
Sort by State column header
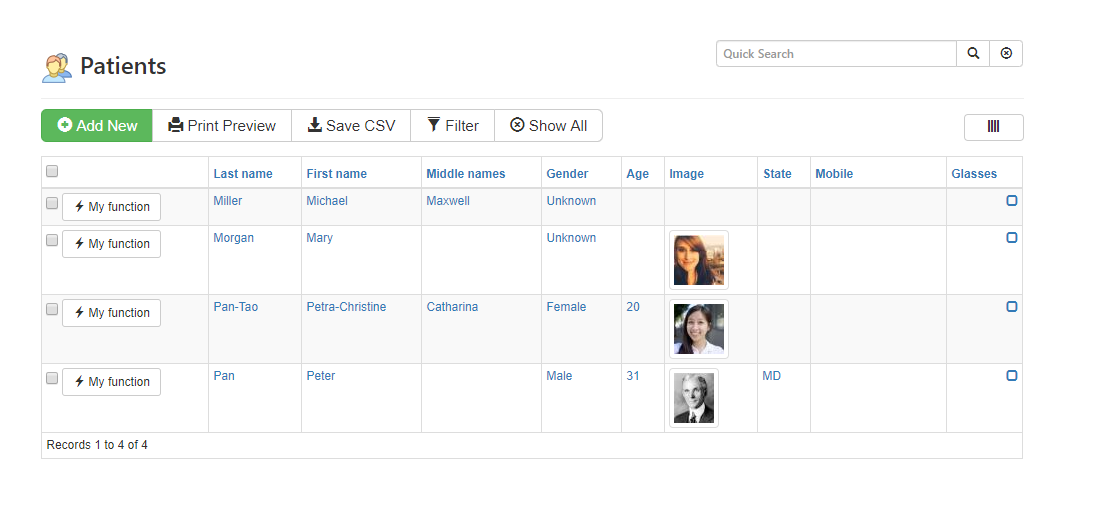point(777,174)
